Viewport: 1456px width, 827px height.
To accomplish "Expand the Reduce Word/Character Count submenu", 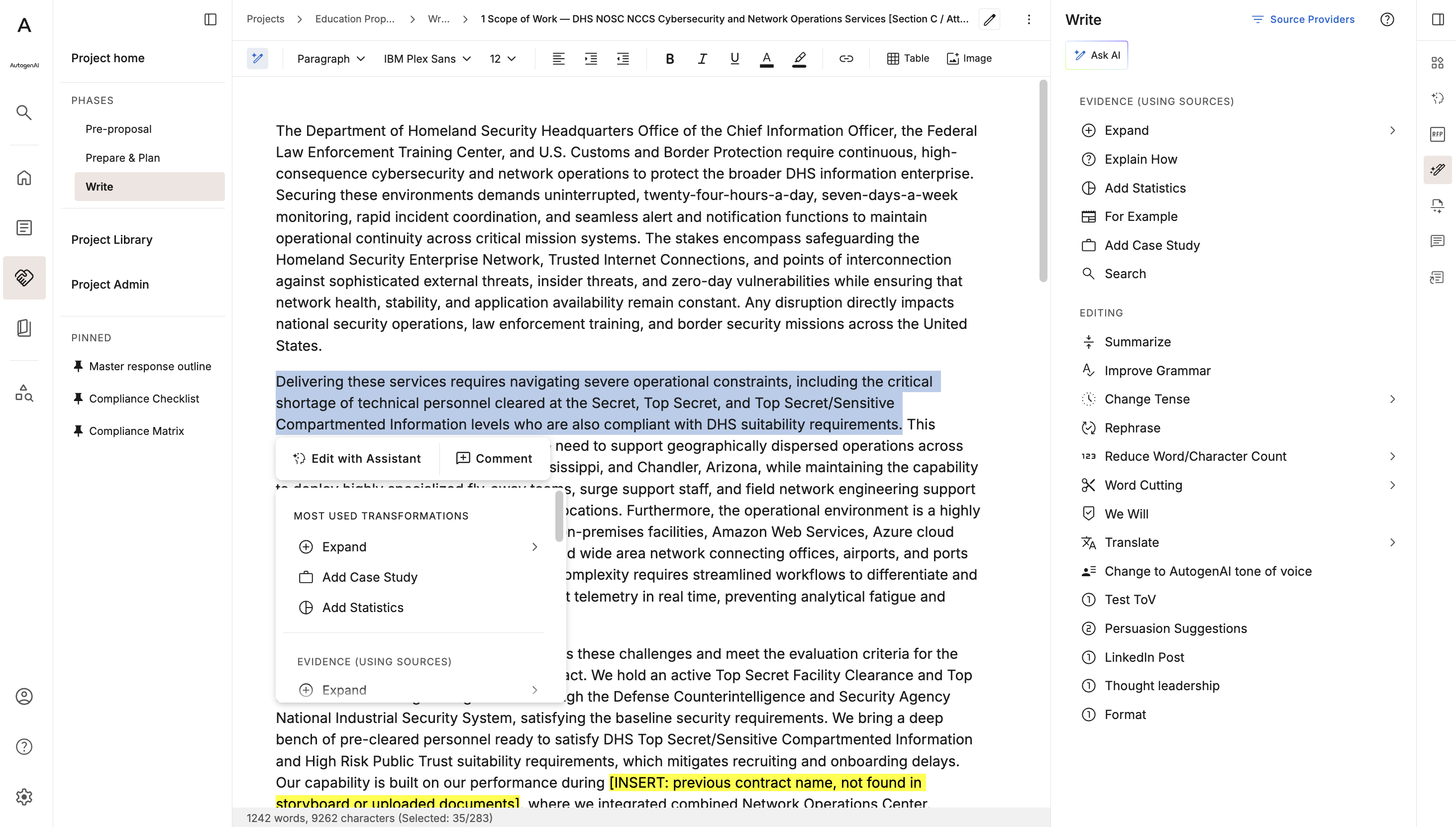I will pyautogui.click(x=1392, y=456).
